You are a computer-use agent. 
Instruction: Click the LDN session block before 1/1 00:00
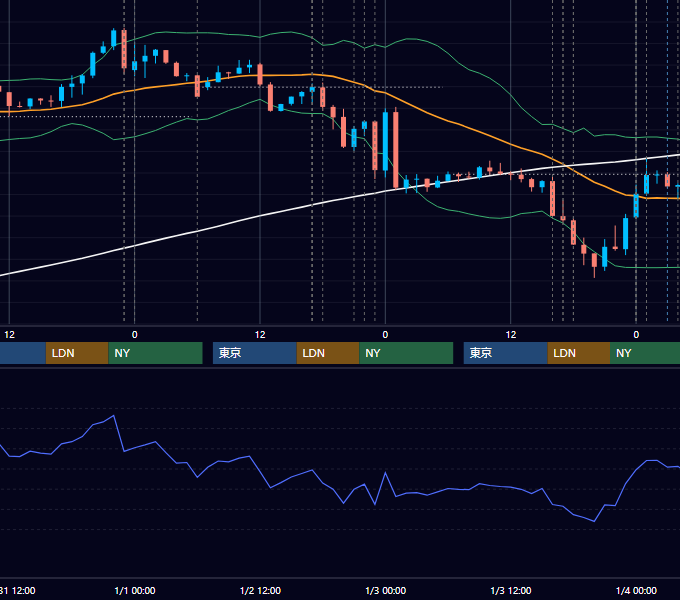[x=77, y=353]
